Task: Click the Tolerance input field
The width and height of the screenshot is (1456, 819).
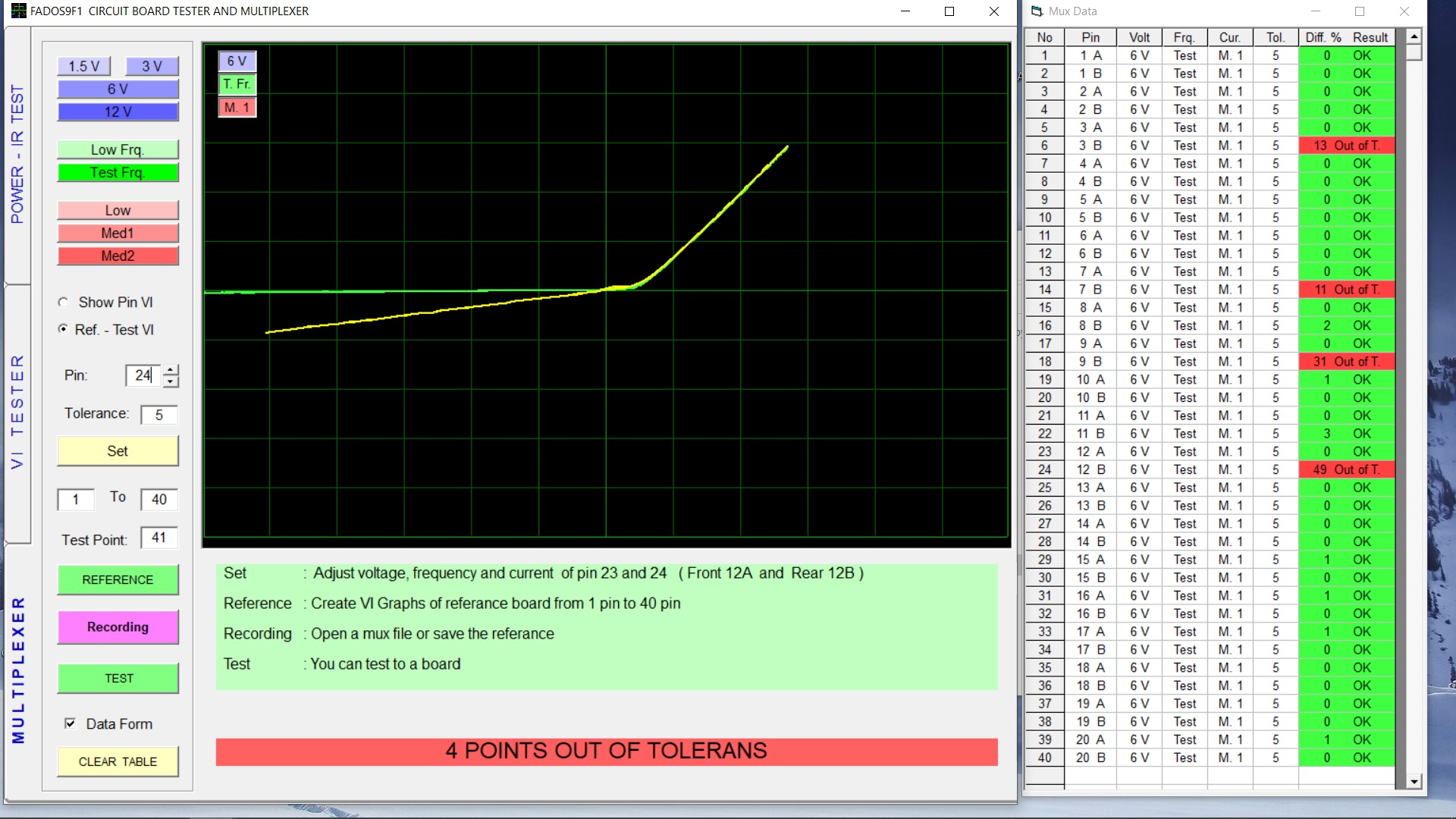Action: (x=159, y=415)
